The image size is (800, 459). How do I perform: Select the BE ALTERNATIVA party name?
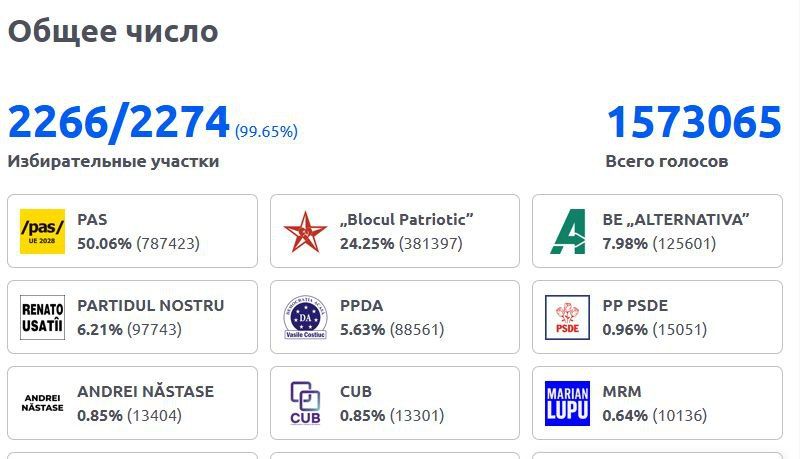(676, 220)
